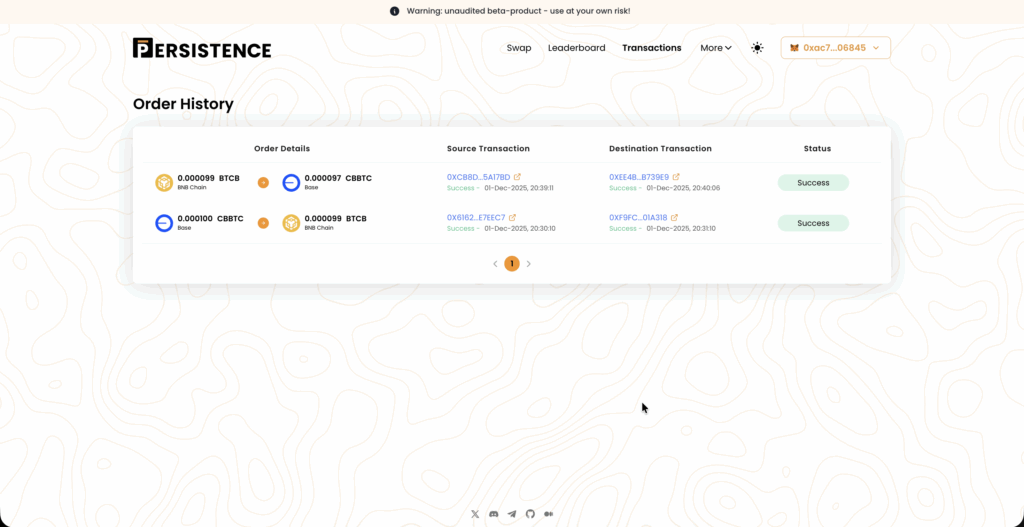Click the Persistence logo
Viewport: 1024px width, 527px height.
pos(202,48)
